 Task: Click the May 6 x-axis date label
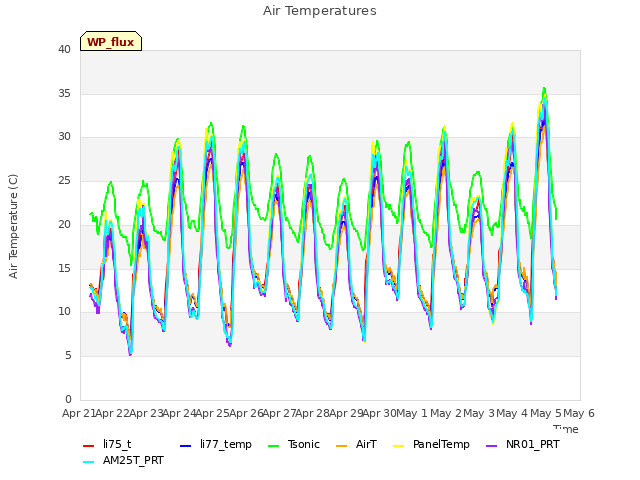coord(579,413)
